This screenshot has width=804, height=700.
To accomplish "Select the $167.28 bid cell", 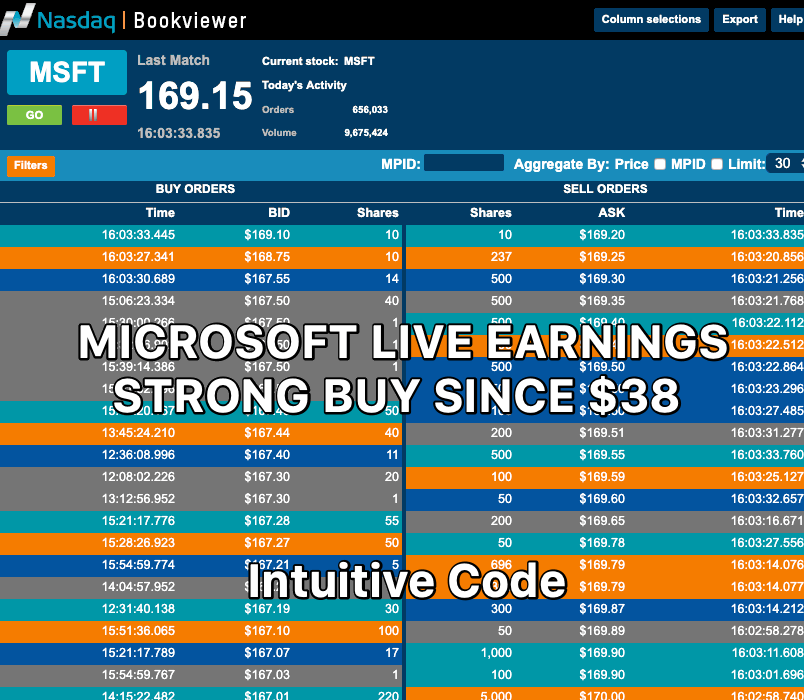I will tap(267, 521).
